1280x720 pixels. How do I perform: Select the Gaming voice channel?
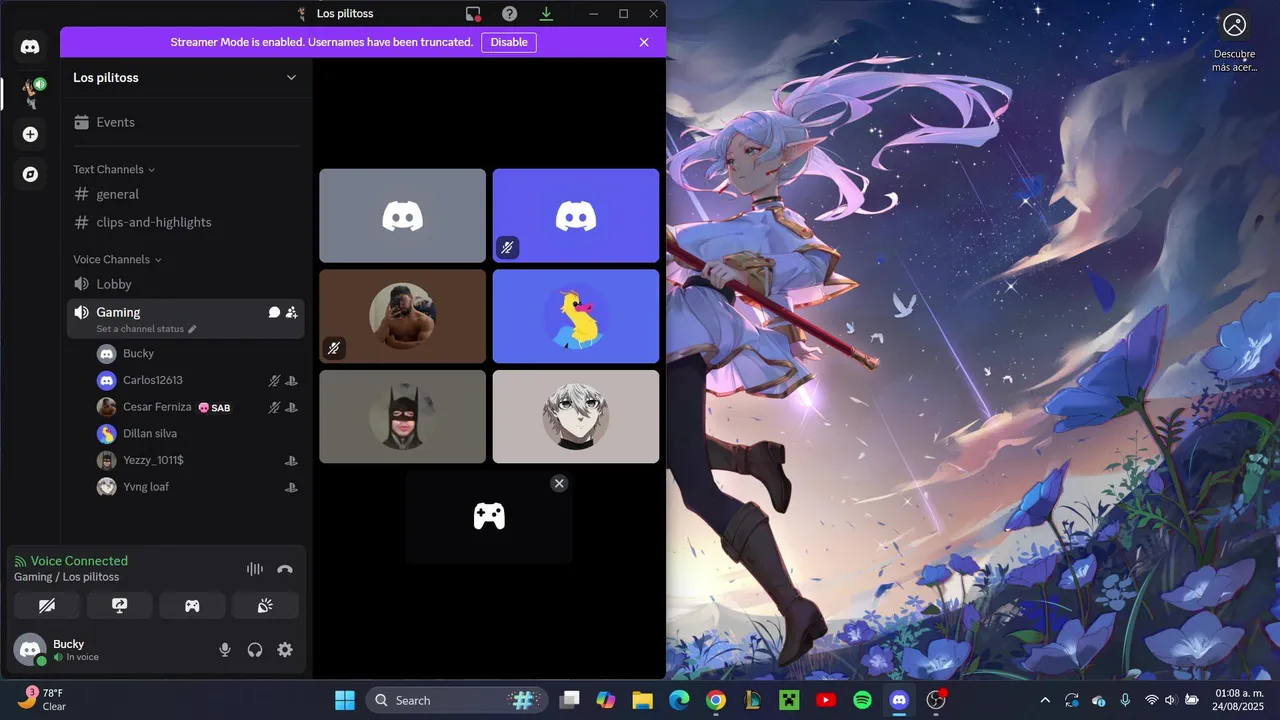[185, 318]
